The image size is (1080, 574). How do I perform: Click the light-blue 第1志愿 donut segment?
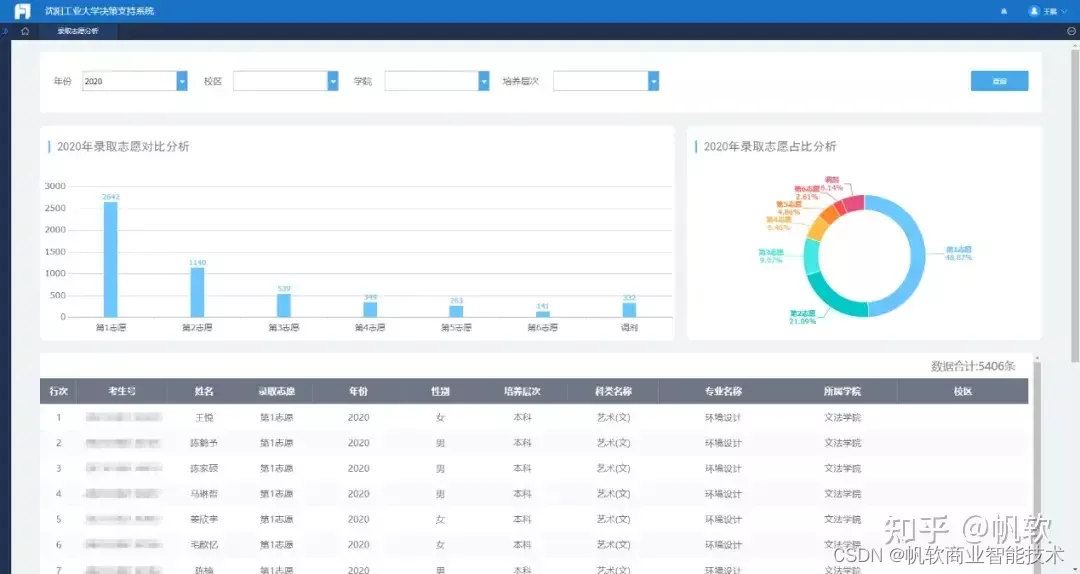click(x=916, y=255)
